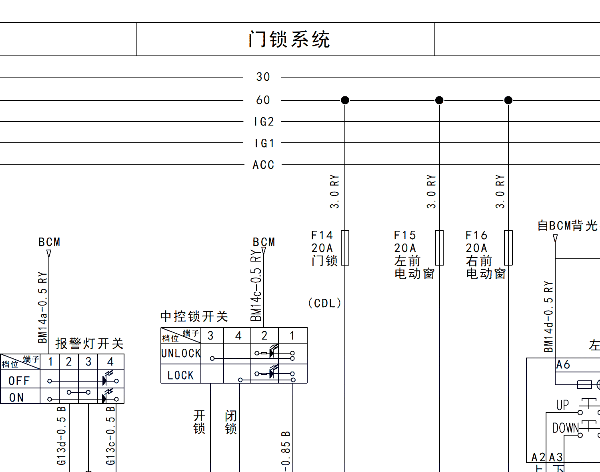Viewport: 600px width, 472px height.
Task: Click the 开锁 wire label
Action: click(199, 422)
